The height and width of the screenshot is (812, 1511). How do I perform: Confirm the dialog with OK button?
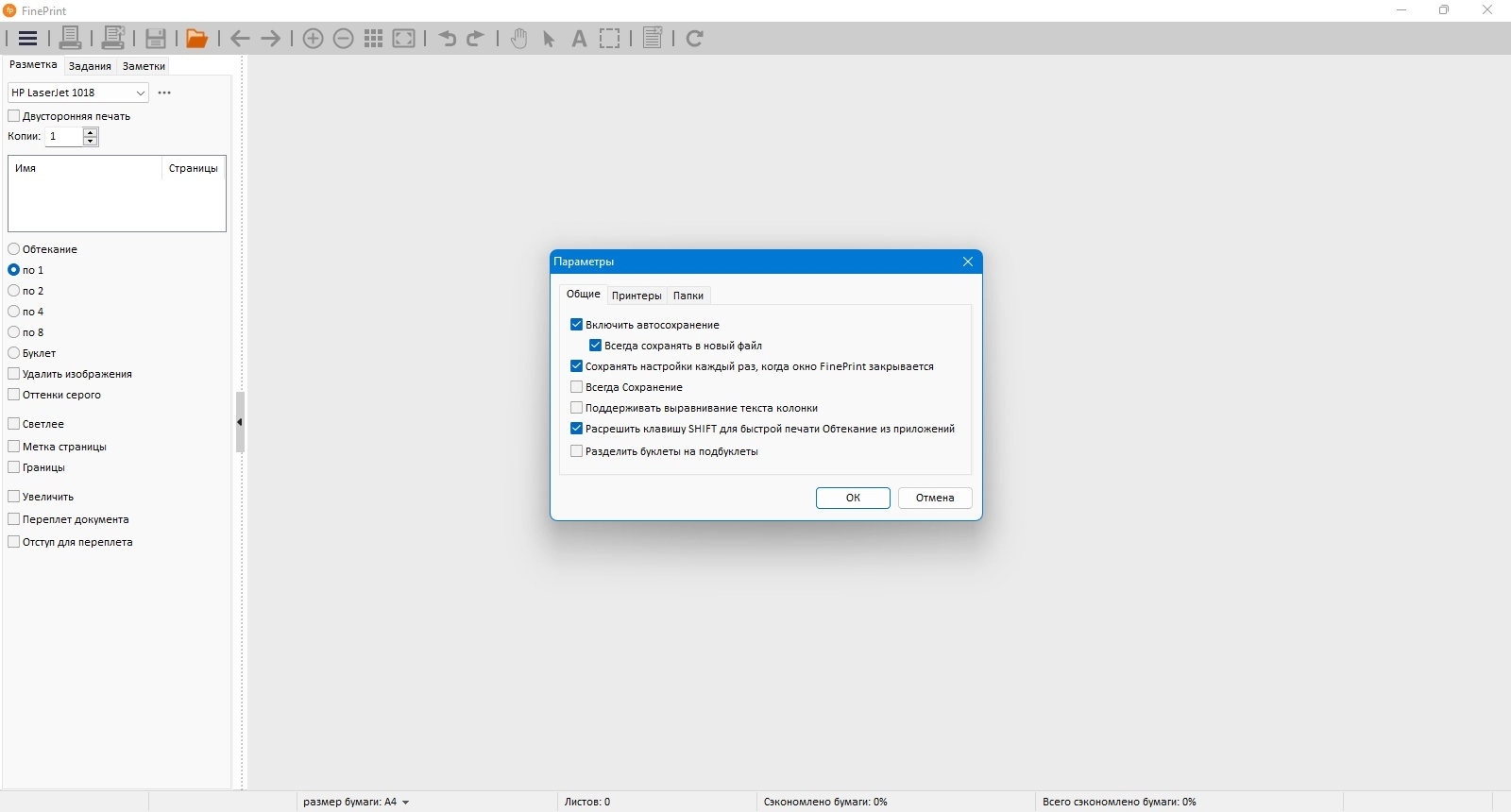pos(853,498)
